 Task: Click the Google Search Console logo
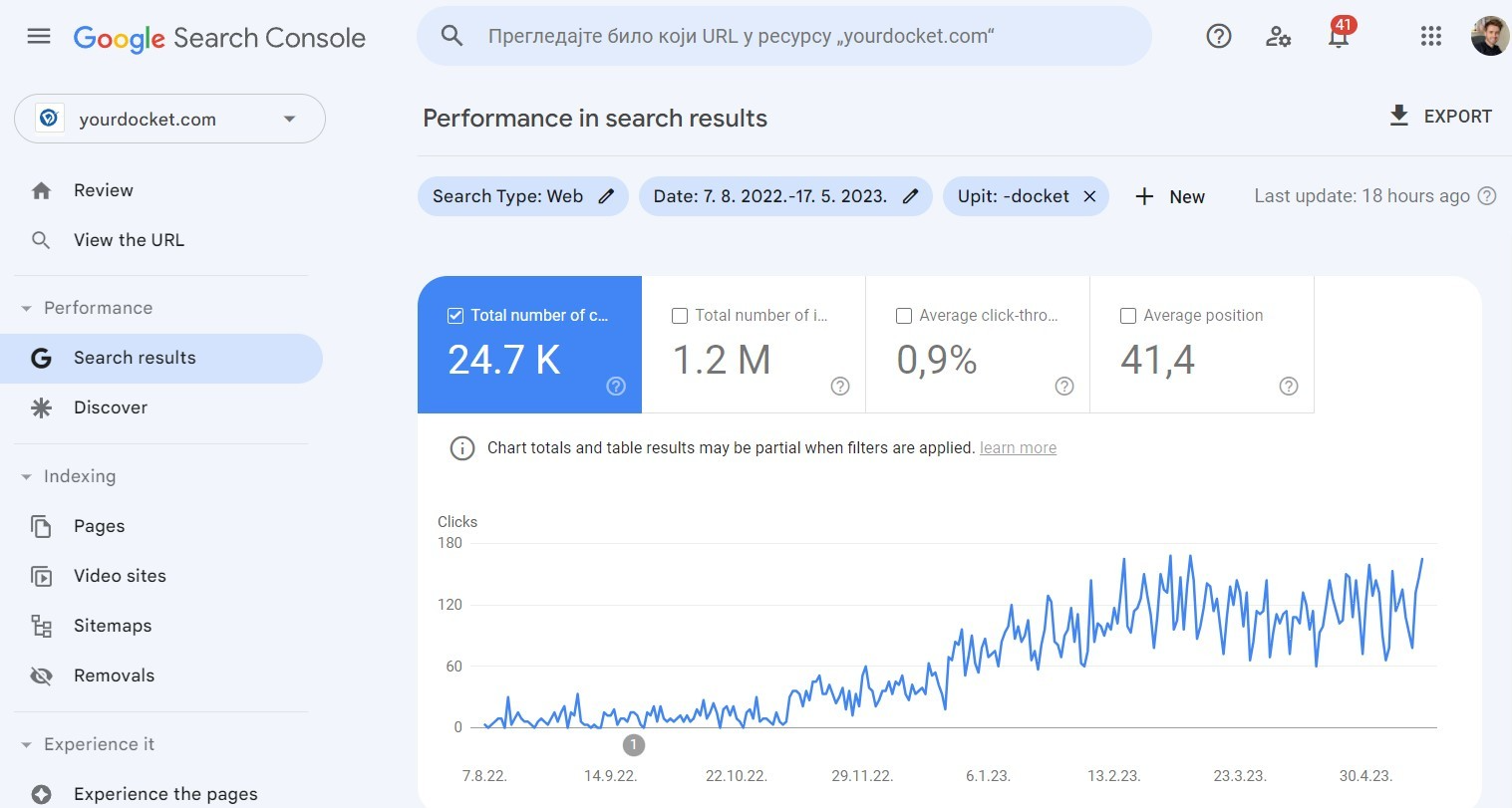(x=219, y=38)
